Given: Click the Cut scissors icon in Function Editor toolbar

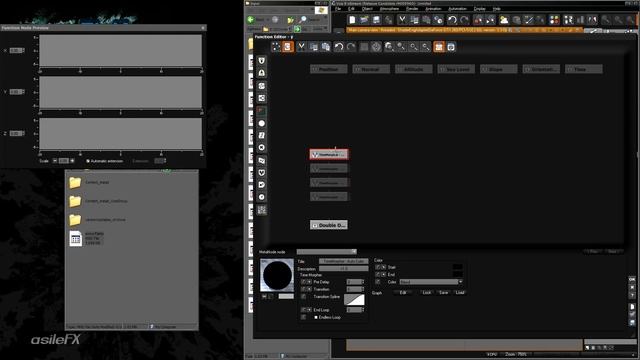Looking at the screenshot, I should 301,47.
